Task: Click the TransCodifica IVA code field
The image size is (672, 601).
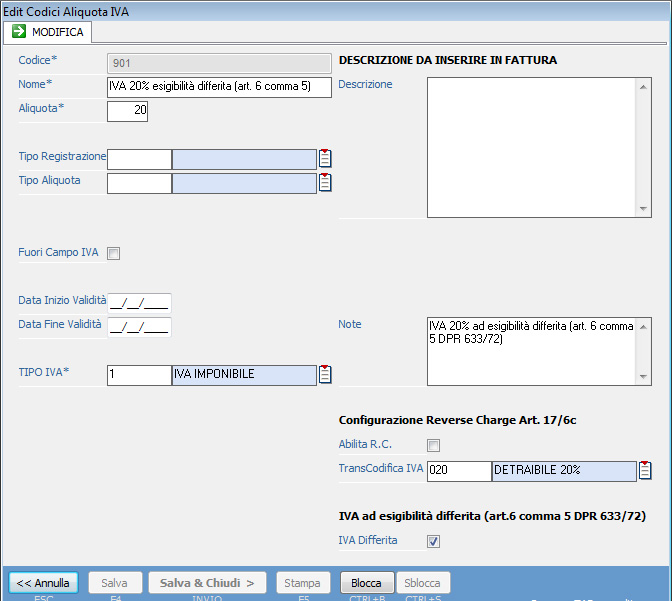Action: [x=458, y=470]
